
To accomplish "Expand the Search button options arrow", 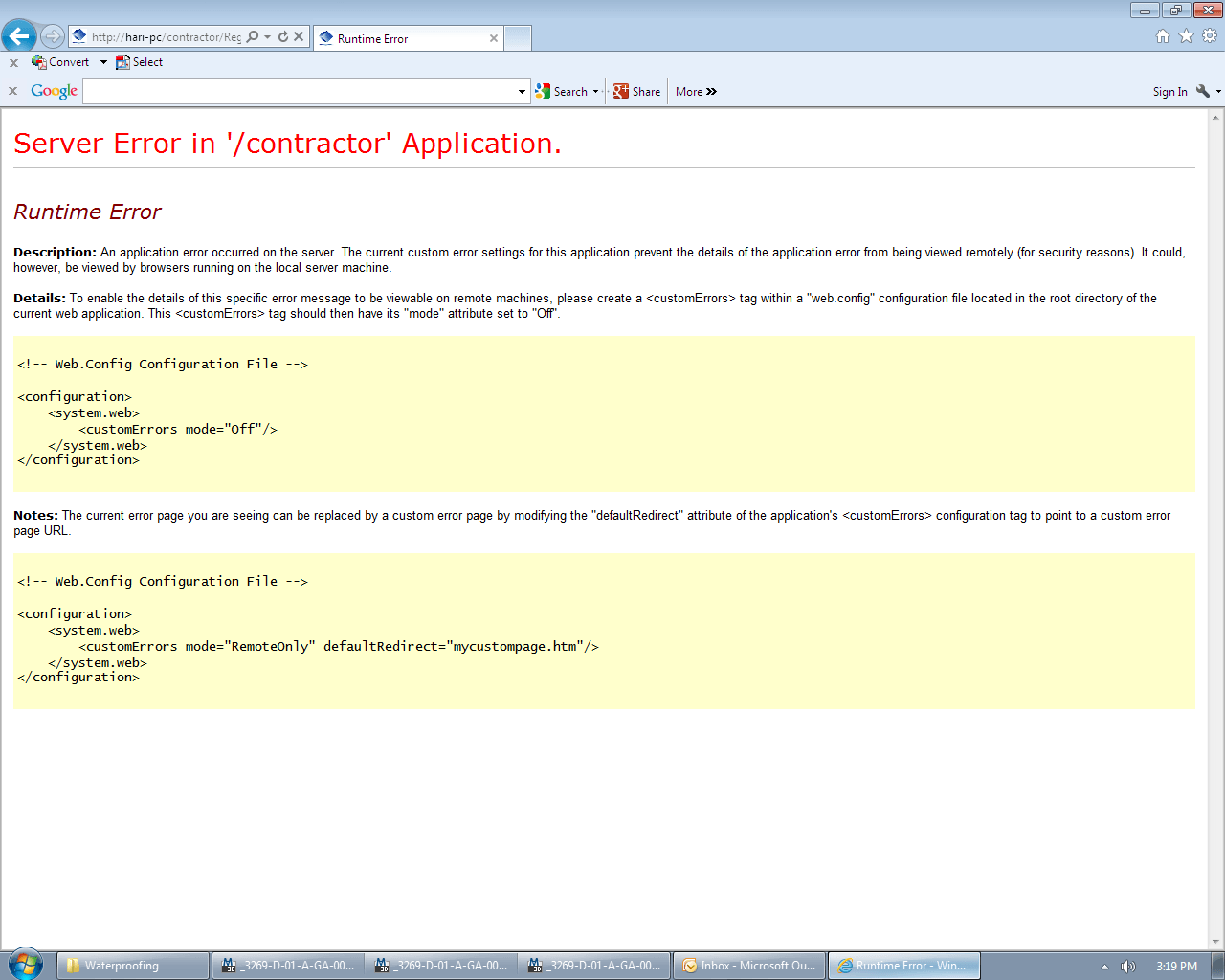I will pos(595,92).
